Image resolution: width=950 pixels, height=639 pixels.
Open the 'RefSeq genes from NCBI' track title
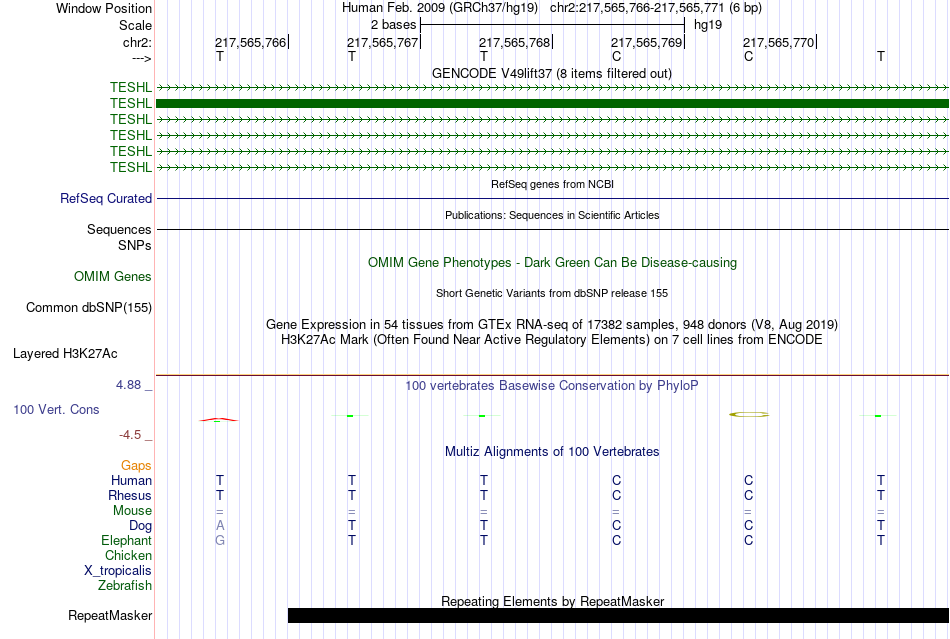[552, 184]
